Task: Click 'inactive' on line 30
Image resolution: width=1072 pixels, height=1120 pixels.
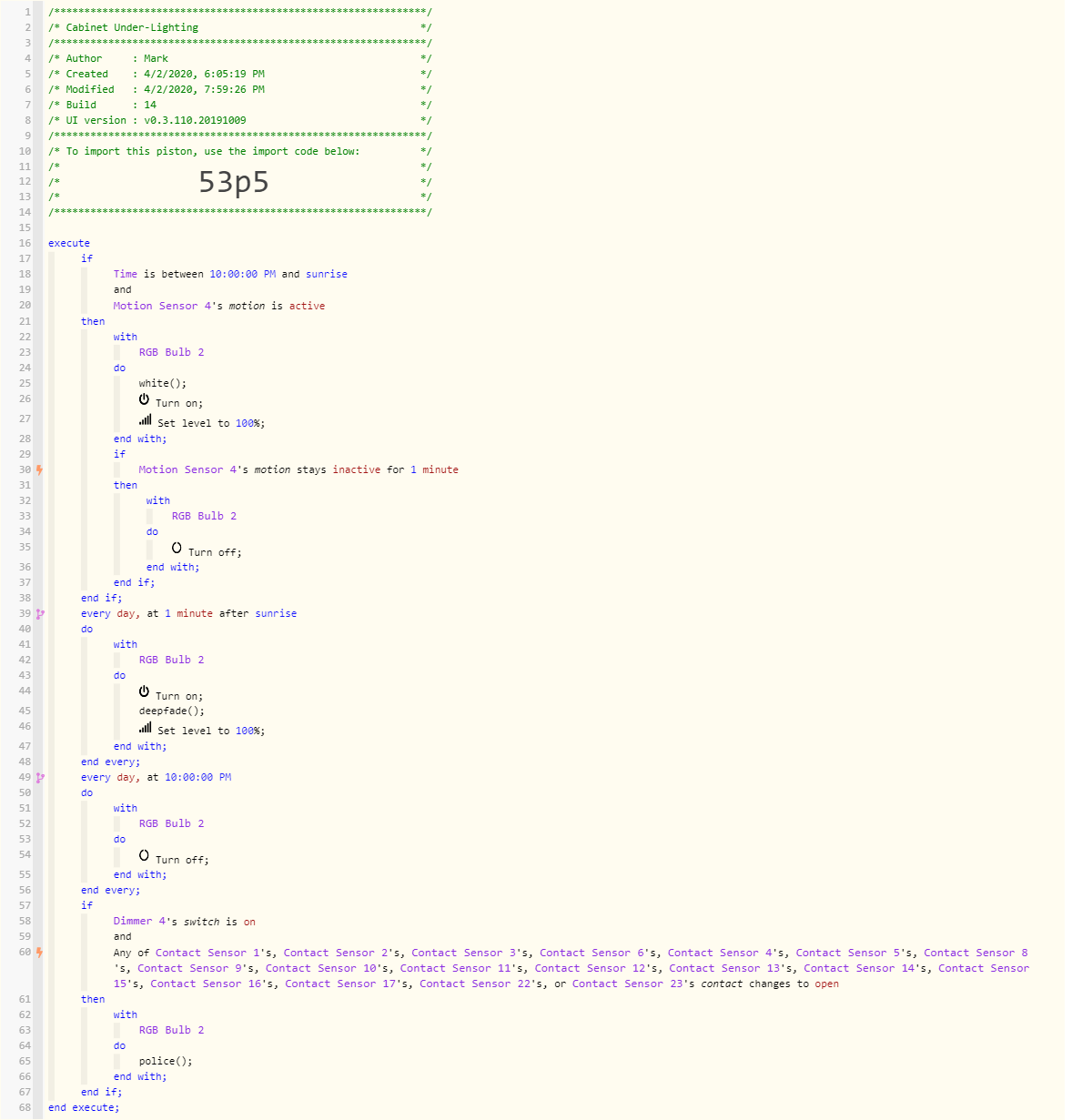Action: [x=357, y=469]
